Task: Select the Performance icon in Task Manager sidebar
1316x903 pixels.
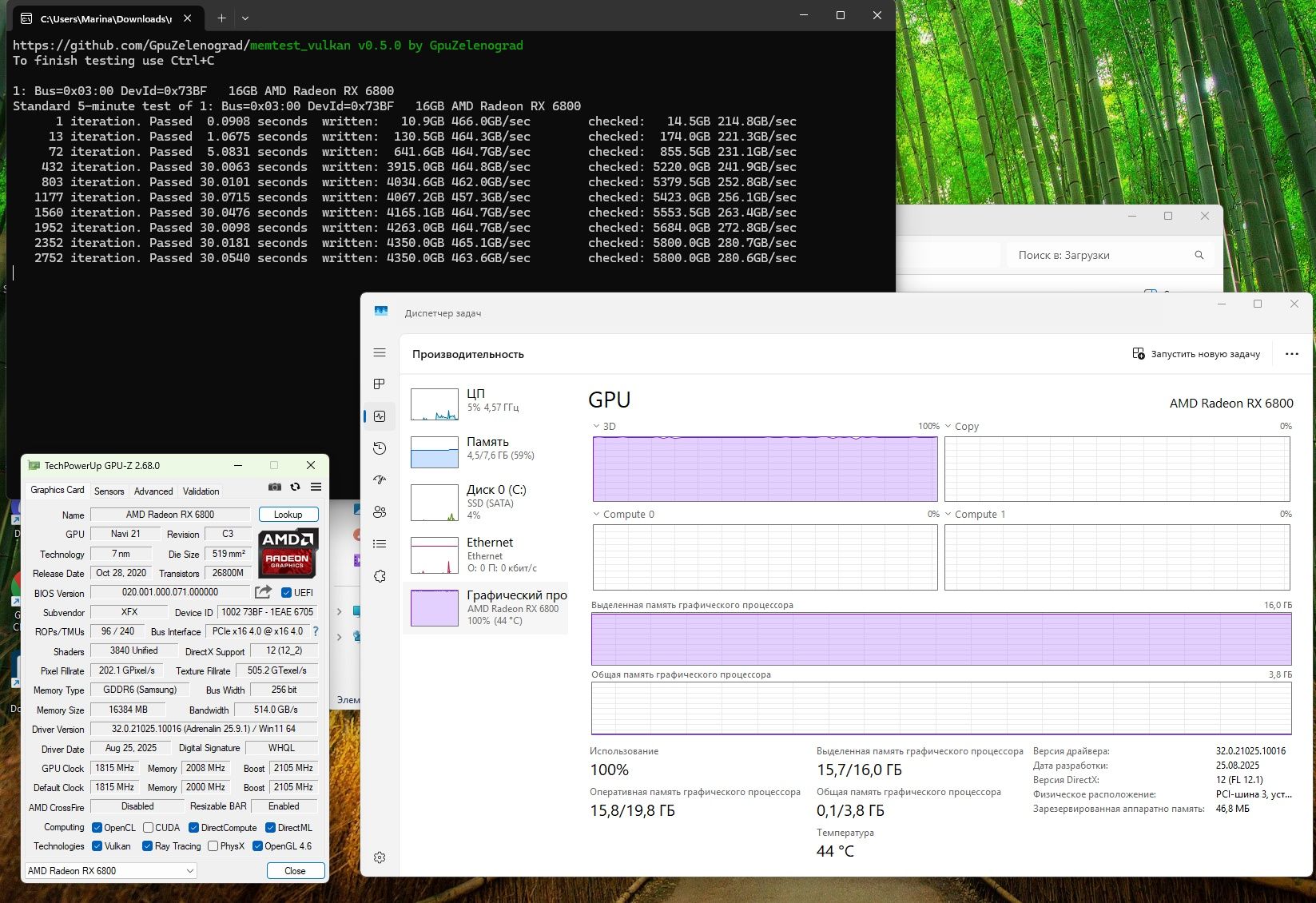Action: coord(380,416)
